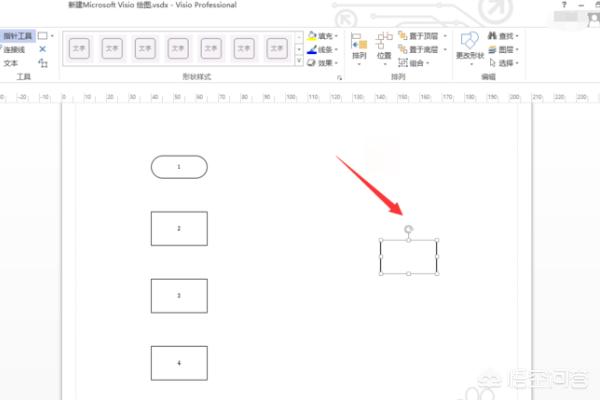600x400 pixels.
Task: Select the connection point X tool
Action: (42, 49)
